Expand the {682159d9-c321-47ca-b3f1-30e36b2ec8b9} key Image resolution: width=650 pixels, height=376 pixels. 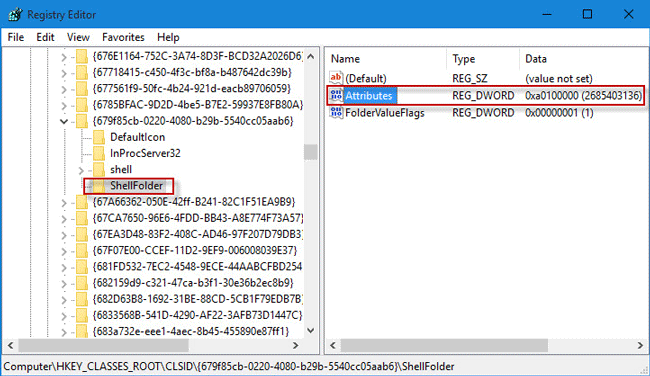(64, 284)
